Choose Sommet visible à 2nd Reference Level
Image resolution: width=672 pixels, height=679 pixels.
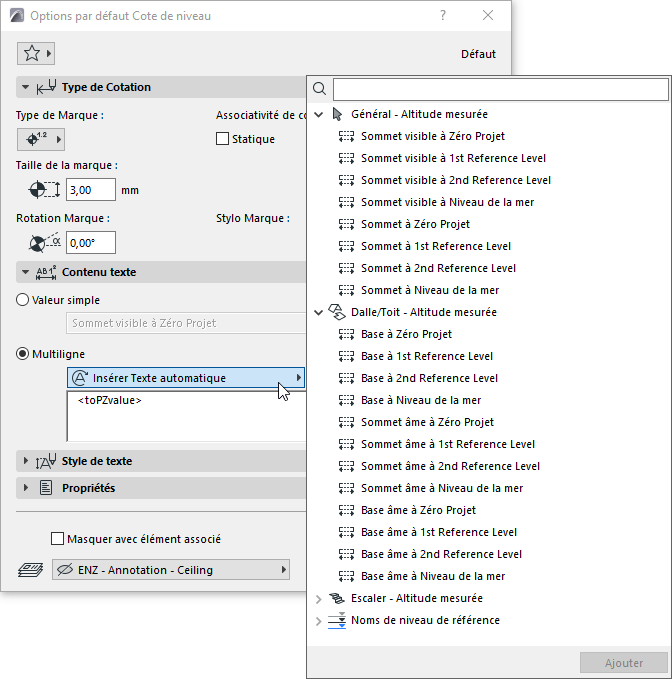456,181
